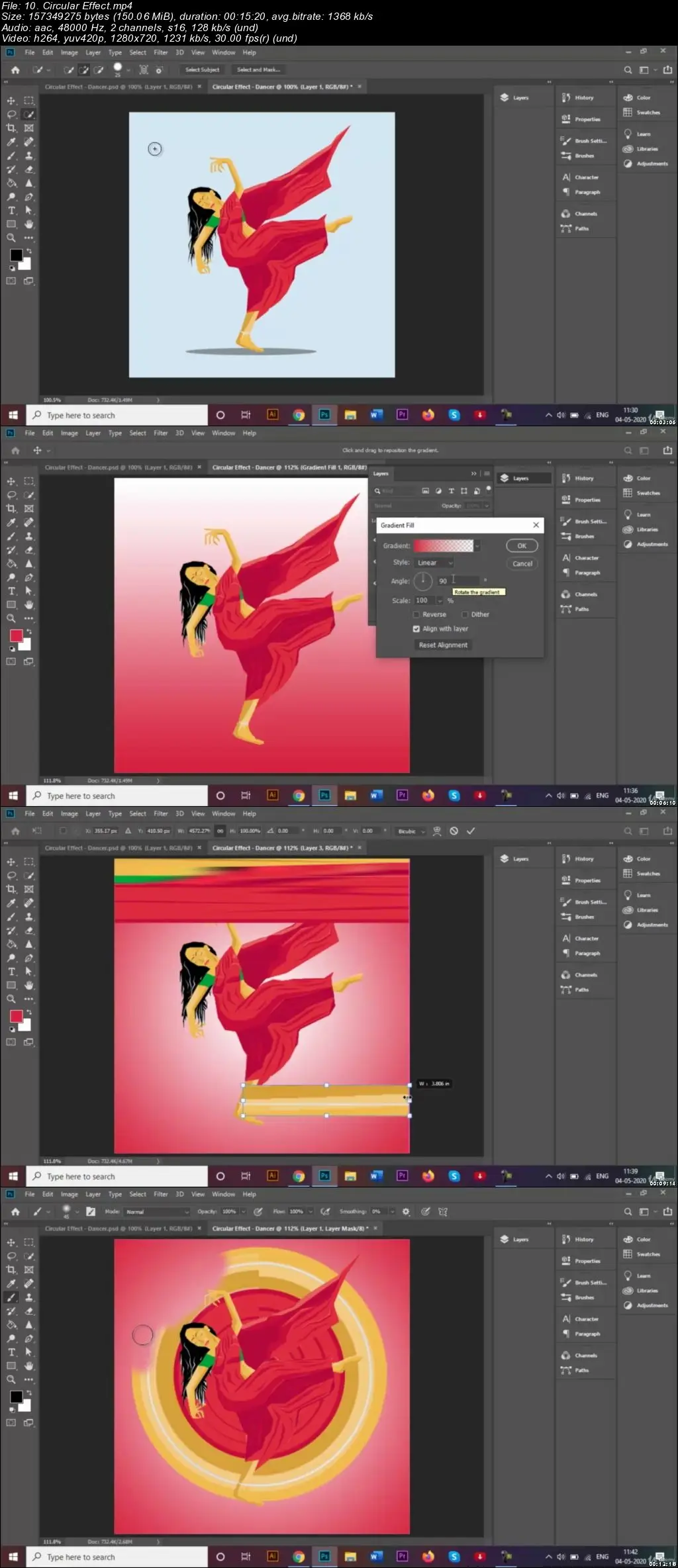Open the Bicubic interpolation dropdown
Viewport: 678px width, 1568px height.
click(411, 831)
